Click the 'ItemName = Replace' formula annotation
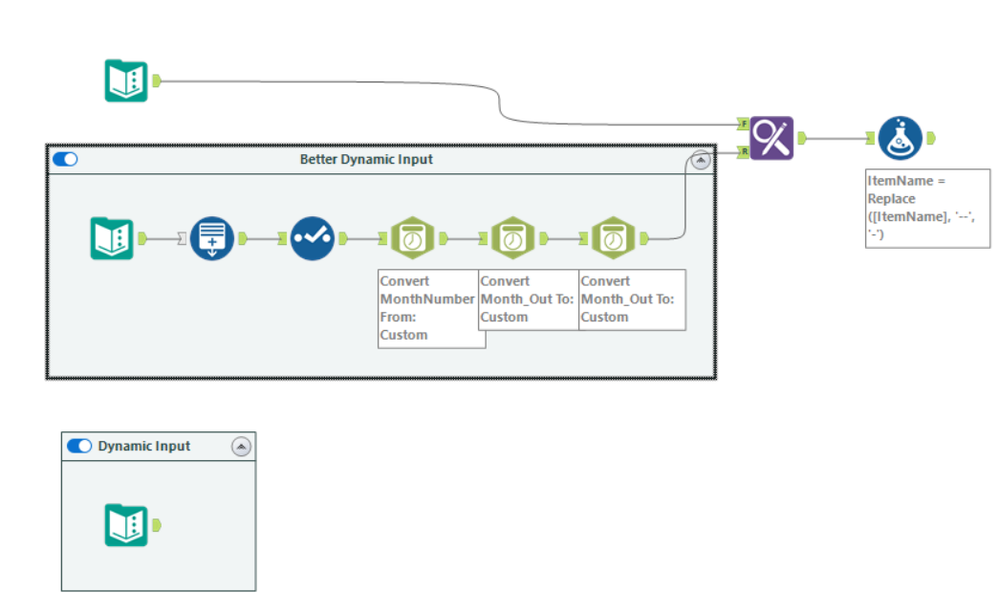The height and width of the screenshot is (596, 999). click(x=928, y=208)
